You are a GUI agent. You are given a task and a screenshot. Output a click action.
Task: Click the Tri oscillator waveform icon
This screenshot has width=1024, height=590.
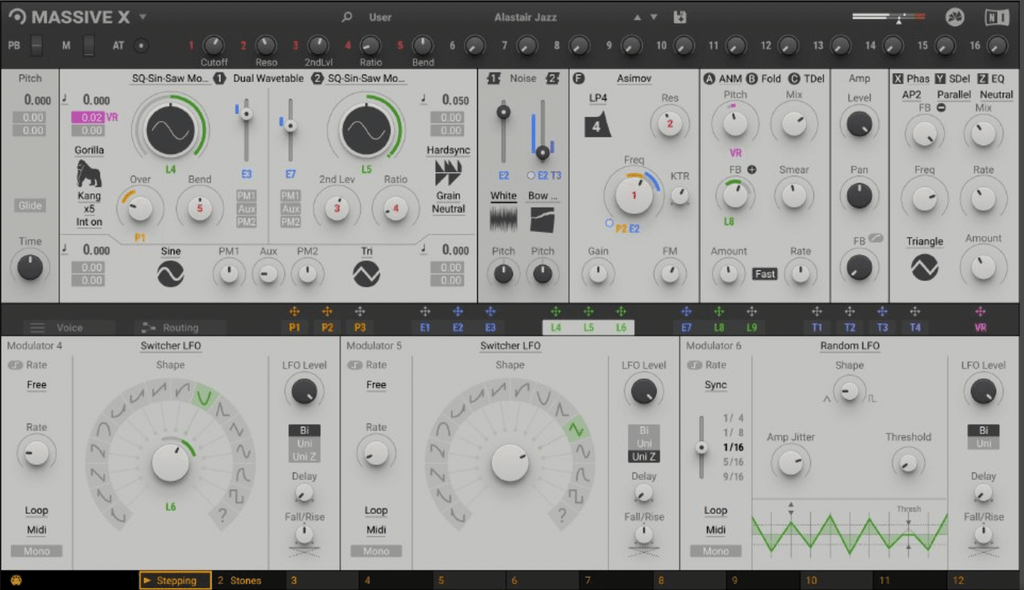pos(366,272)
